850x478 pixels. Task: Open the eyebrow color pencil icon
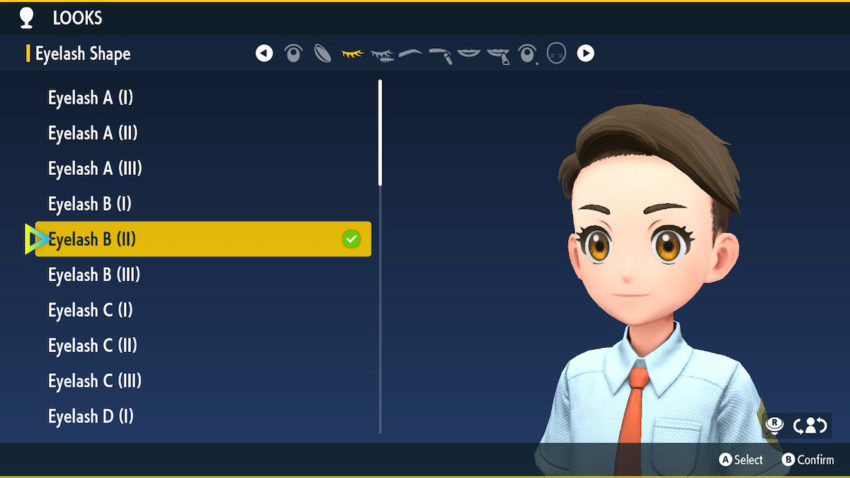click(x=440, y=55)
